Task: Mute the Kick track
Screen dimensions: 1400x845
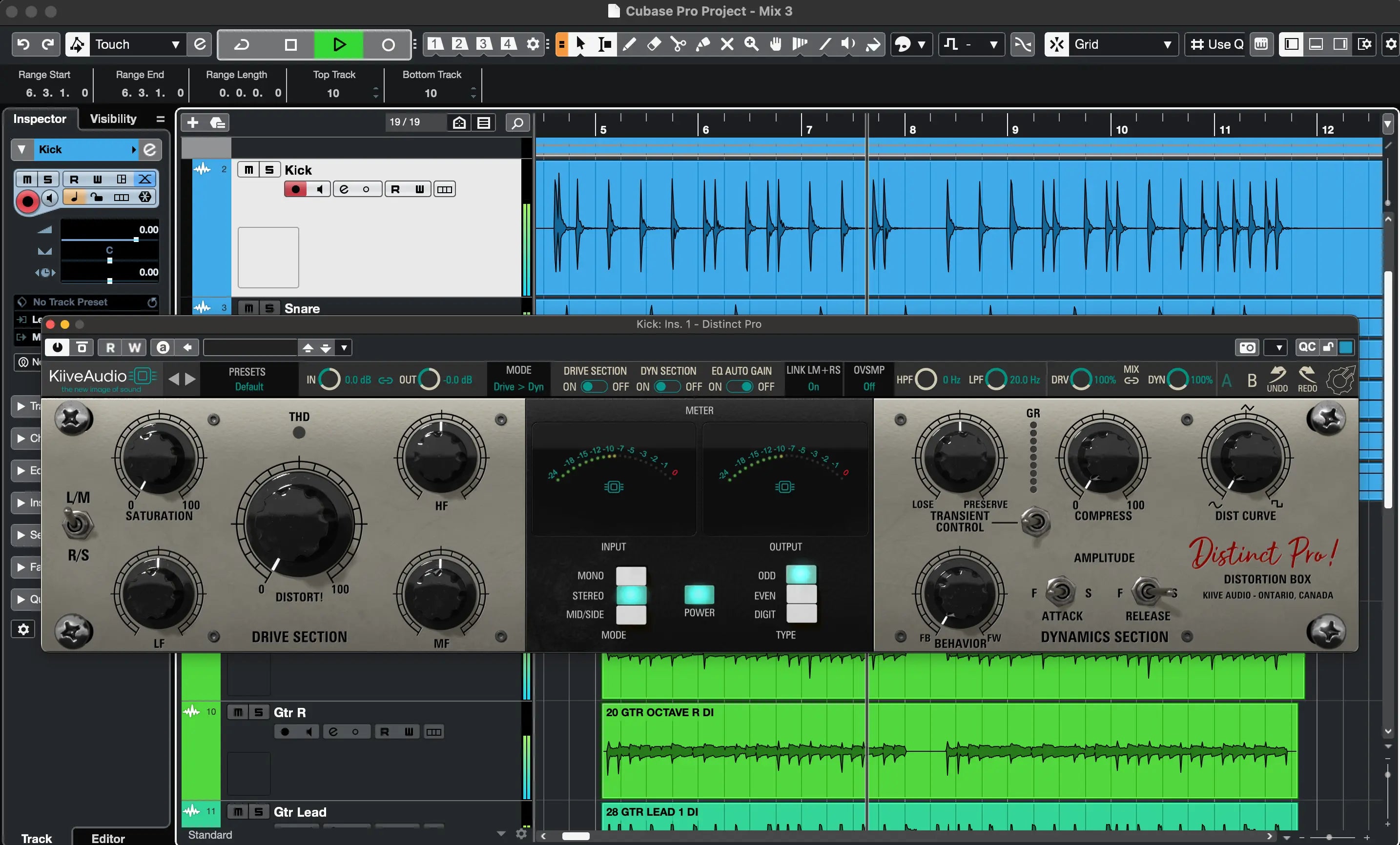Action: coord(249,170)
